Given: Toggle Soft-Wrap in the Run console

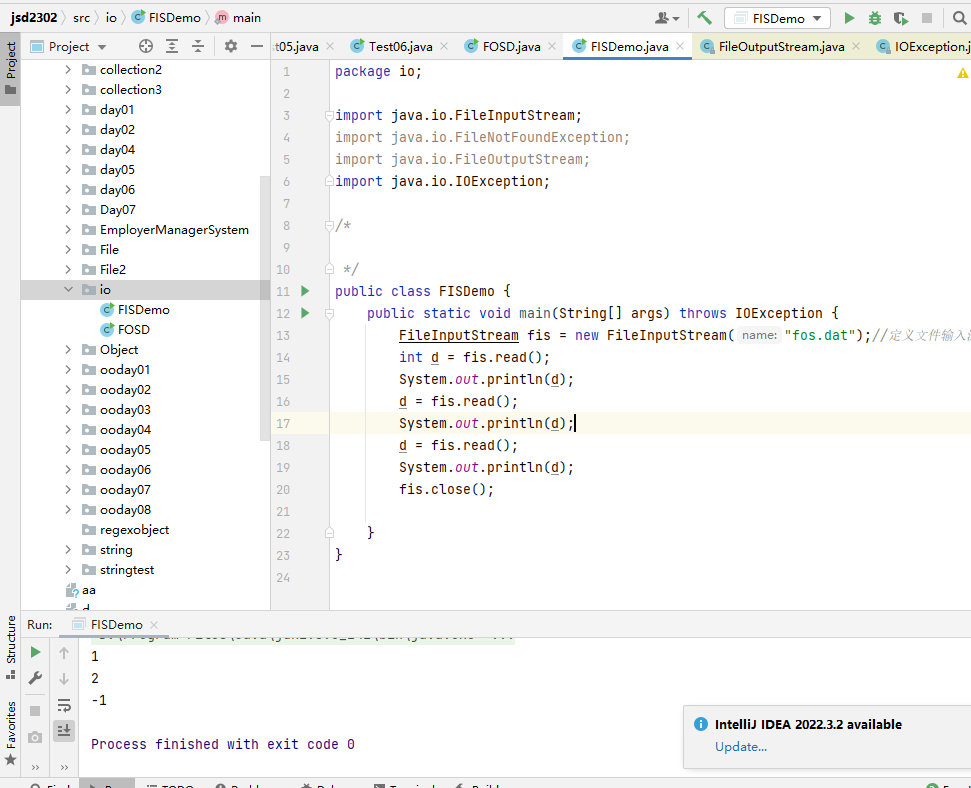Looking at the screenshot, I should (x=65, y=705).
